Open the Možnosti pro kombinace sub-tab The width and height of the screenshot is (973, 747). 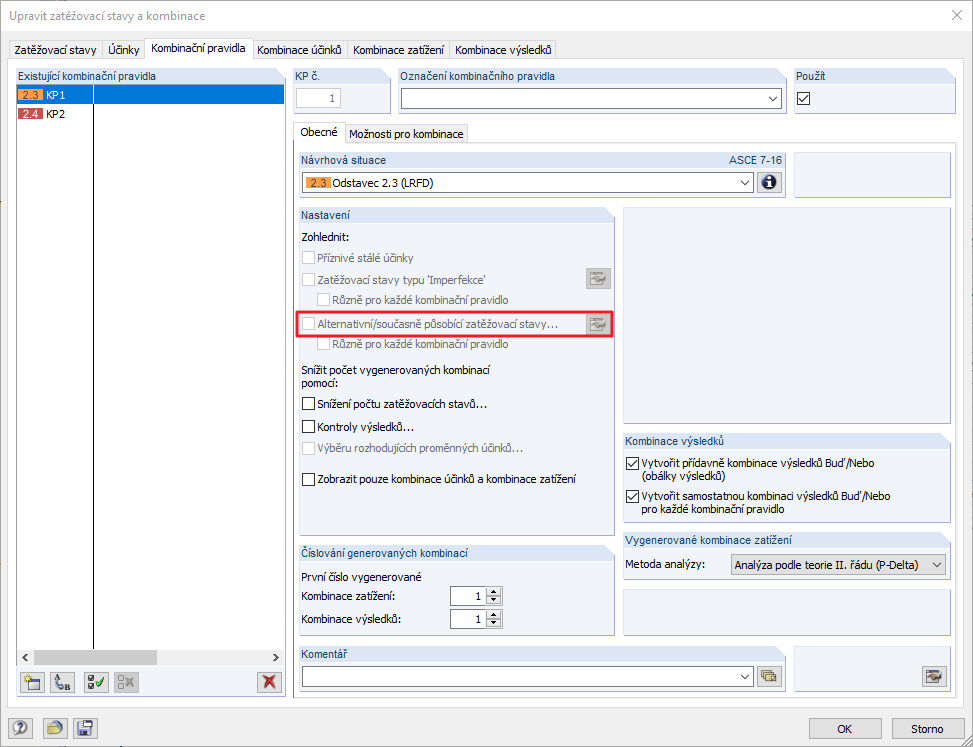(406, 134)
